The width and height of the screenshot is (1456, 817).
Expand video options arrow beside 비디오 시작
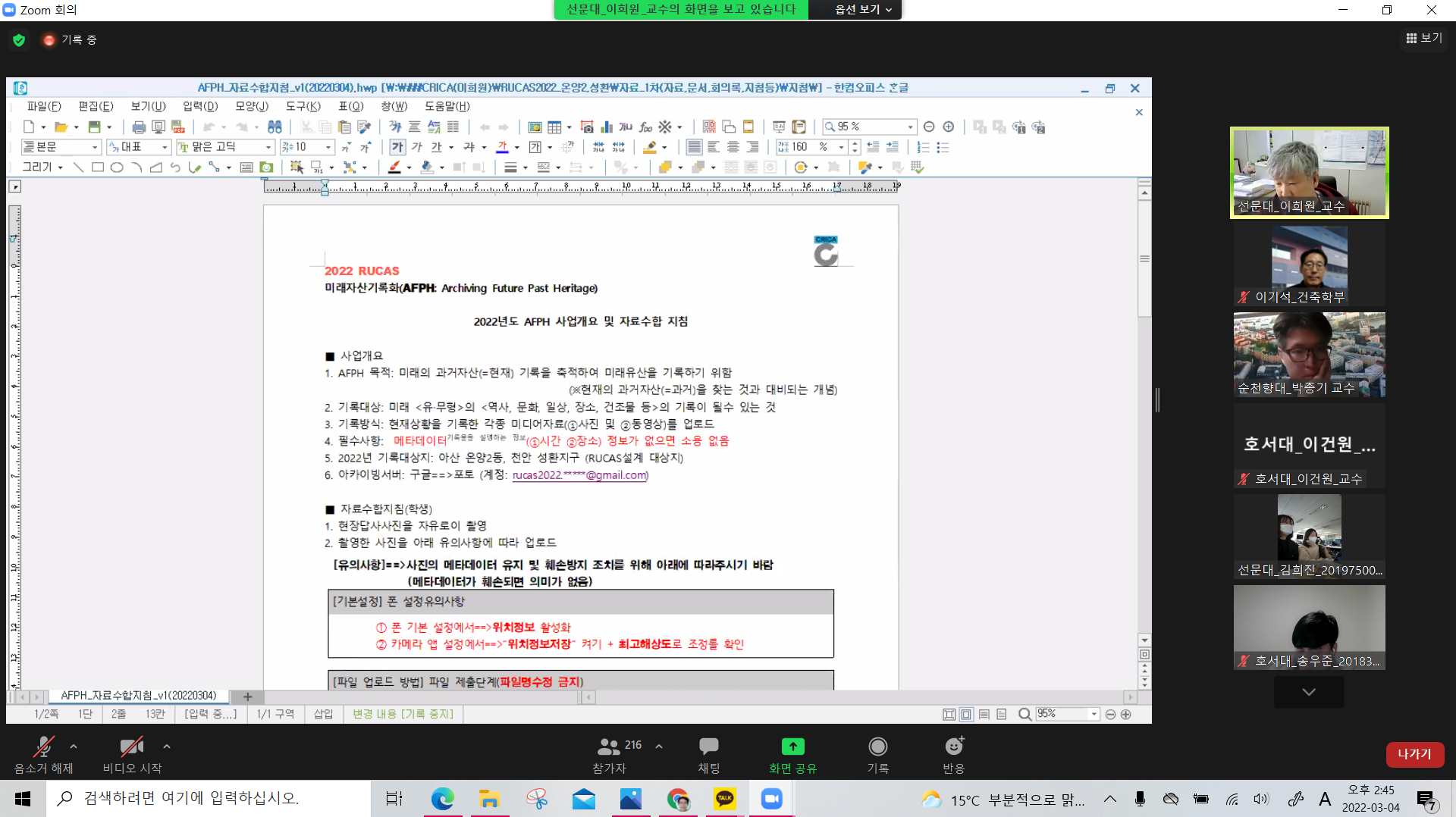point(167,747)
